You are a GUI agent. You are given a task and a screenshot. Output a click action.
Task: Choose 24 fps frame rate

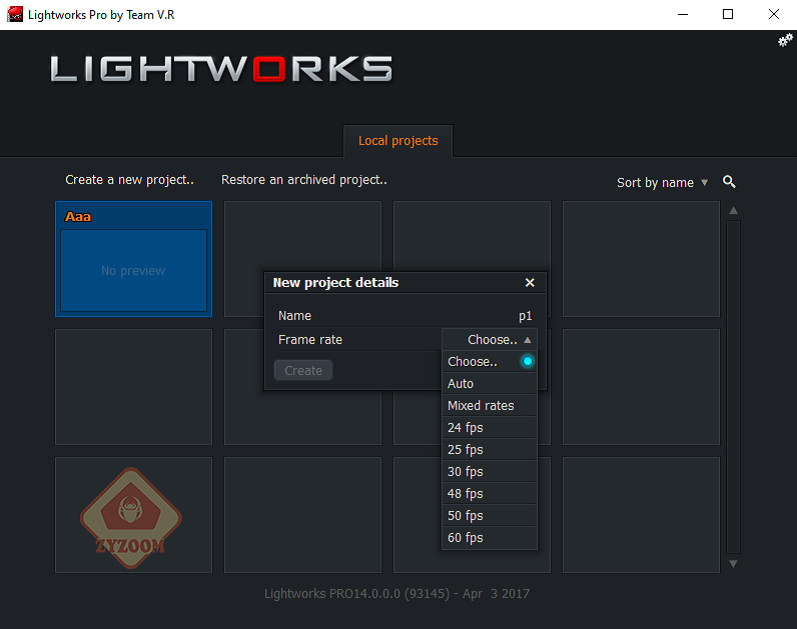489,428
